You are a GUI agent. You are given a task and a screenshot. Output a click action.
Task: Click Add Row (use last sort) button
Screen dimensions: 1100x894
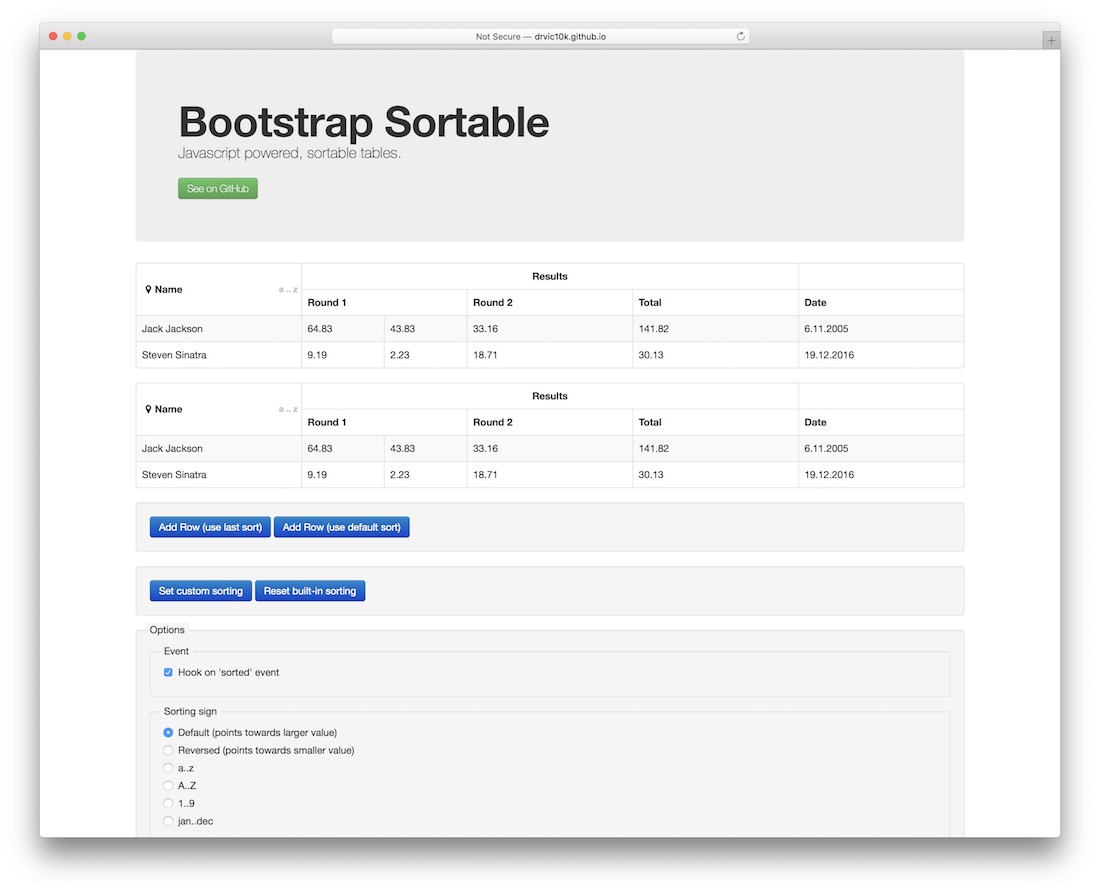pyautogui.click(x=210, y=527)
